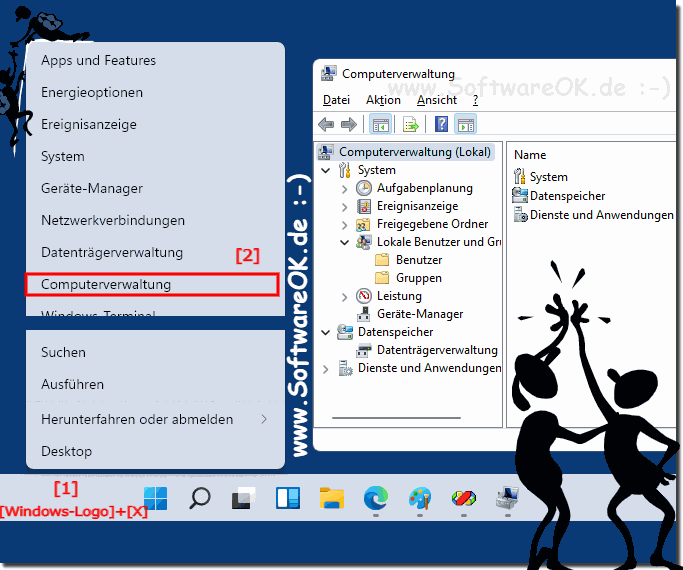Open taskbar Search magnifier
This screenshot has width=683, height=570.
200,498
